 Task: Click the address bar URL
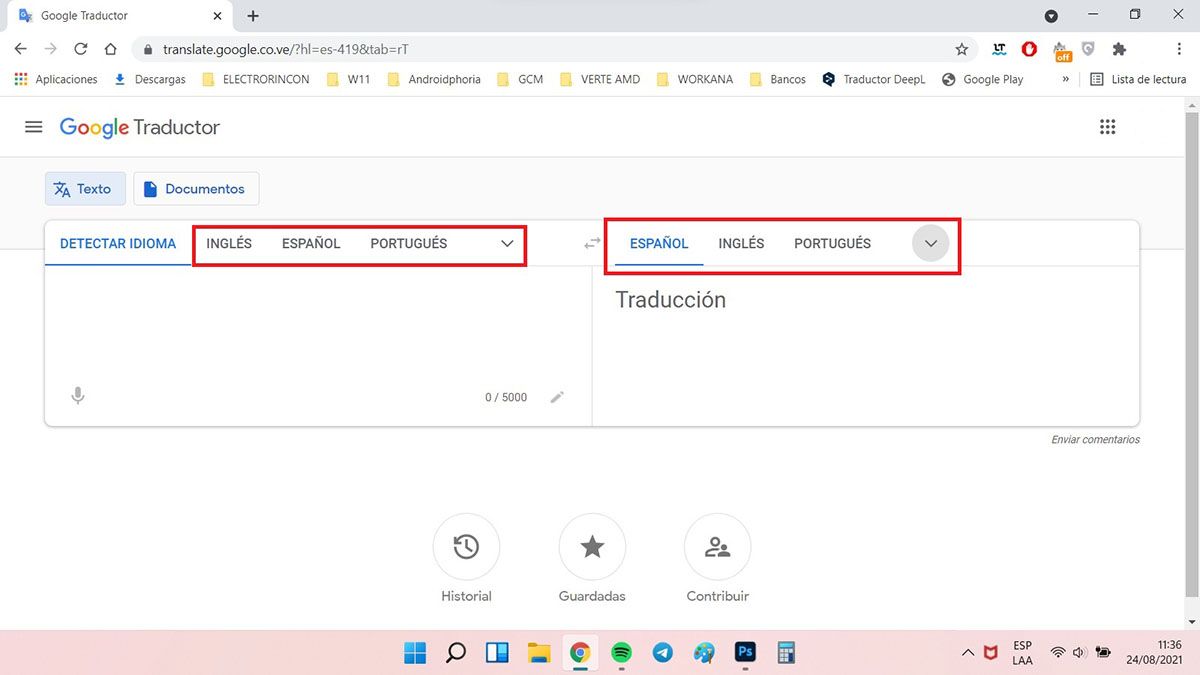tap(286, 49)
